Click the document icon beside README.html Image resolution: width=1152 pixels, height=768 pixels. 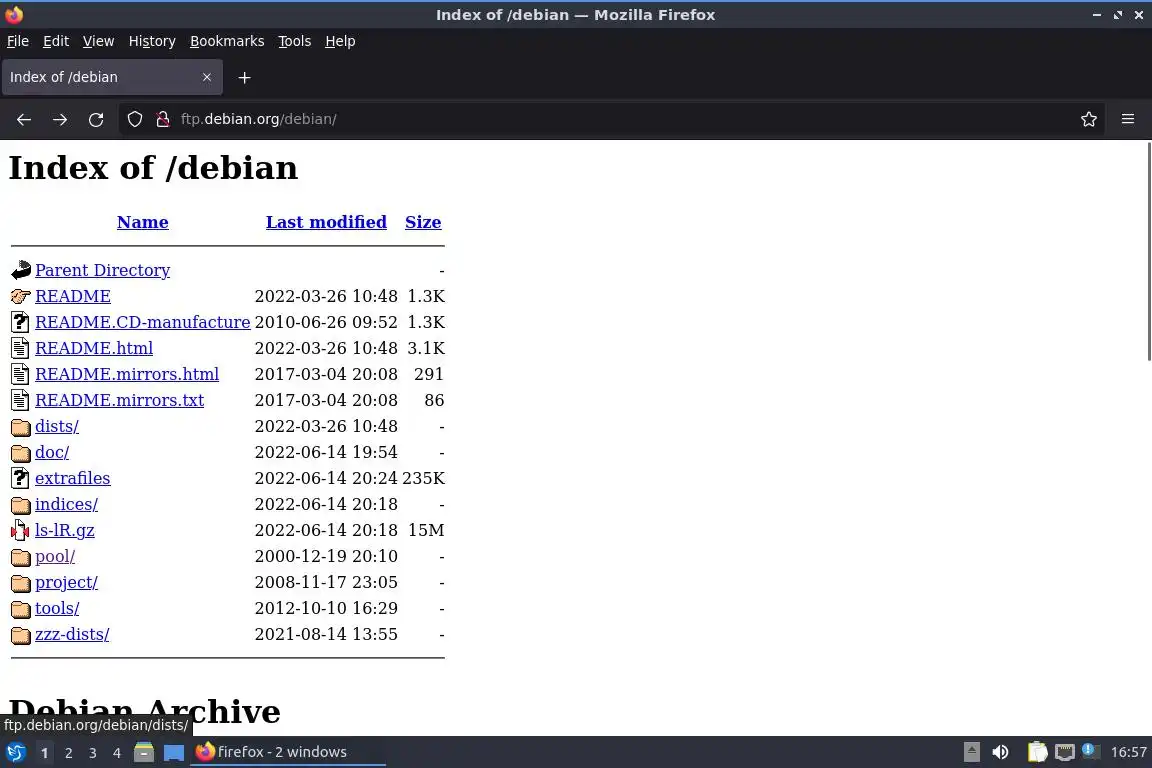tap(21, 348)
